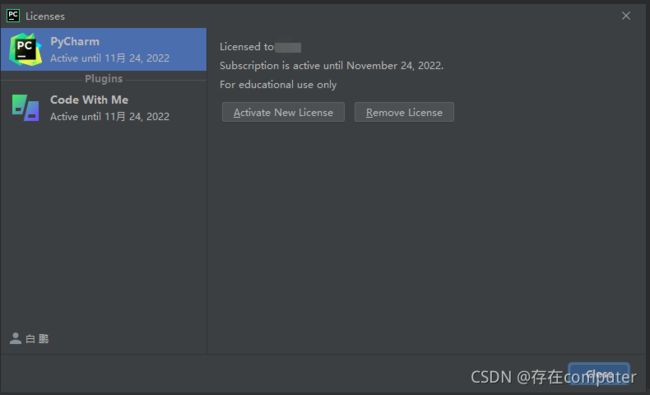Close the Licenses dialog with X
The image size is (650, 395).
click(x=626, y=16)
